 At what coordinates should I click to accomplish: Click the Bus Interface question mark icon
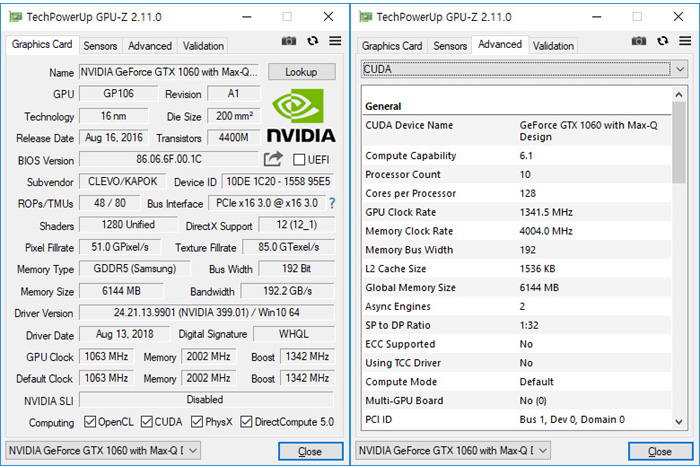tap(331, 204)
